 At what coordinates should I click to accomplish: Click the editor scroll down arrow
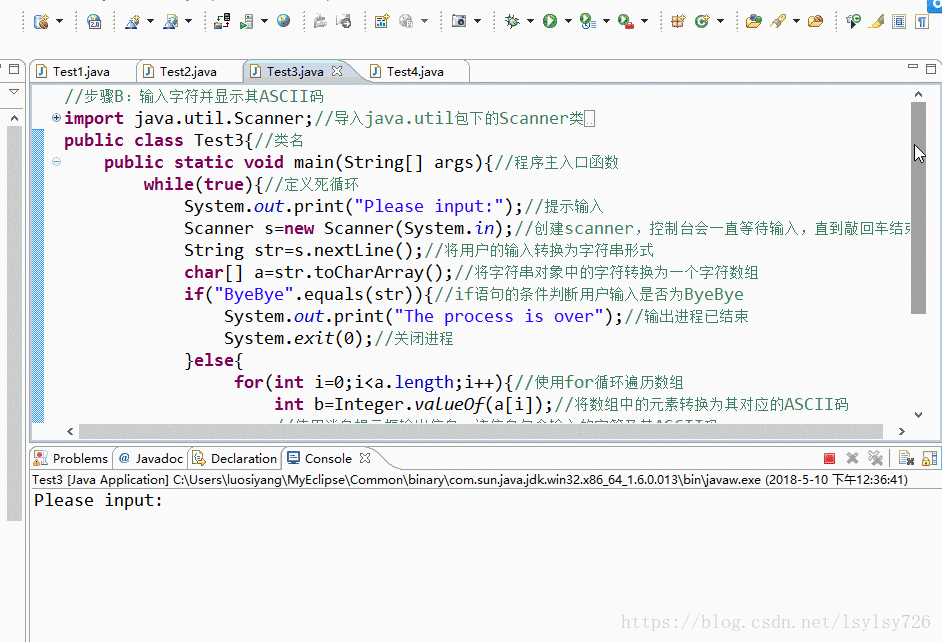[918, 414]
